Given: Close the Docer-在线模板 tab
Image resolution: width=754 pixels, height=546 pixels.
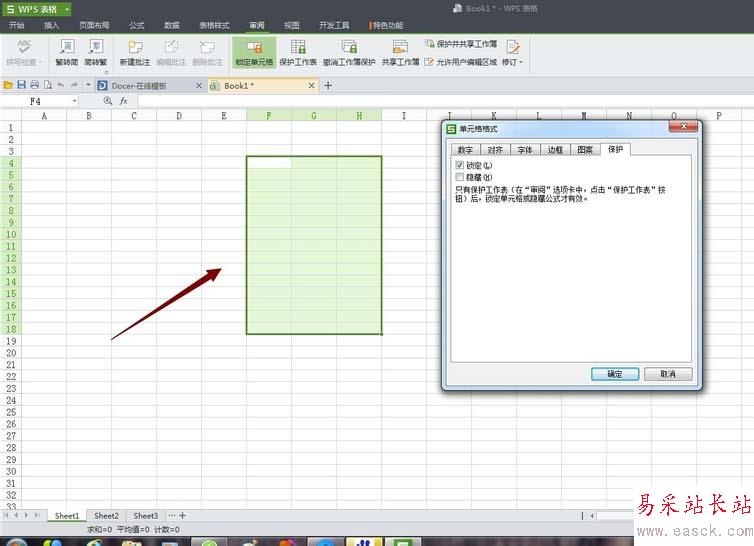Looking at the screenshot, I should [x=199, y=86].
